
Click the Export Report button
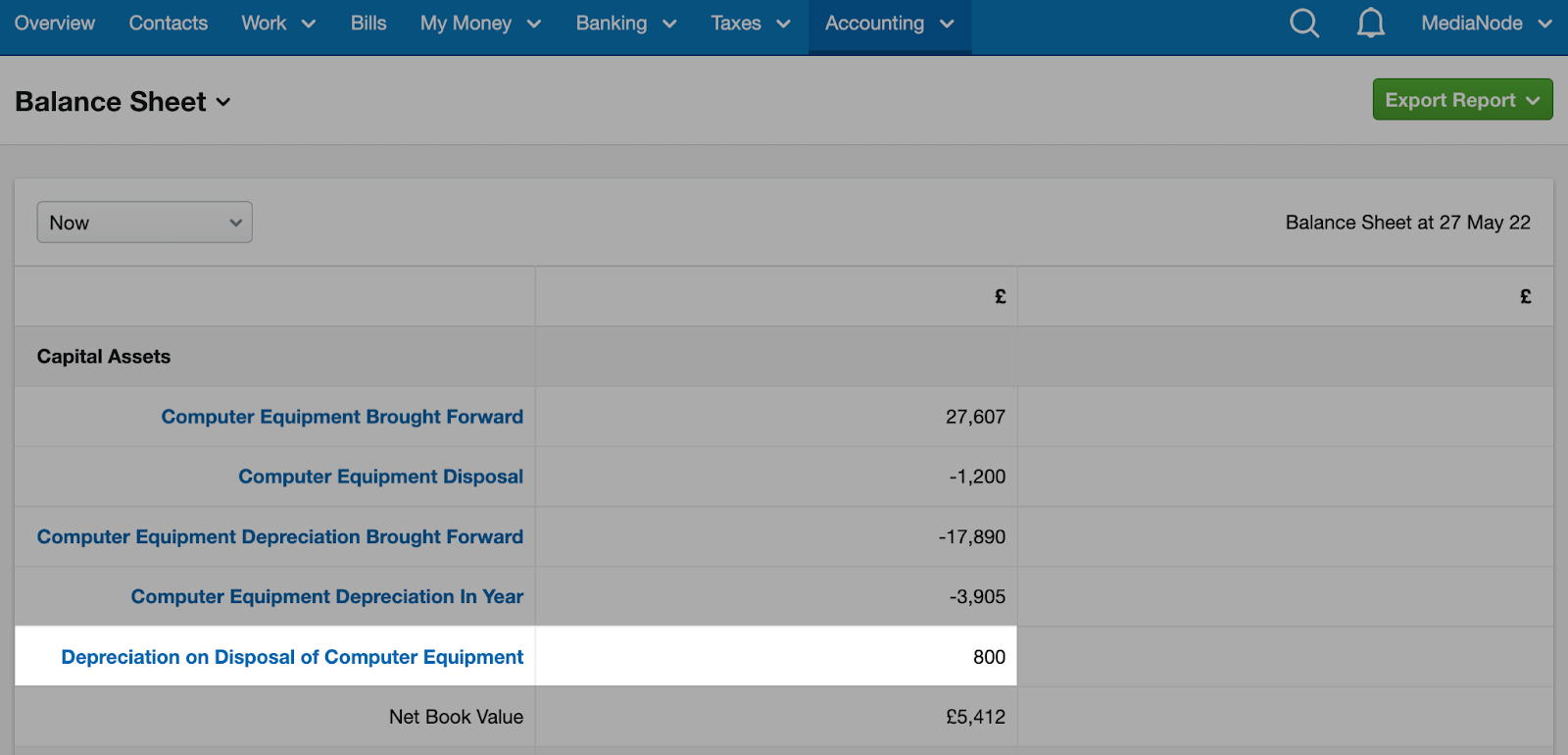1462,100
